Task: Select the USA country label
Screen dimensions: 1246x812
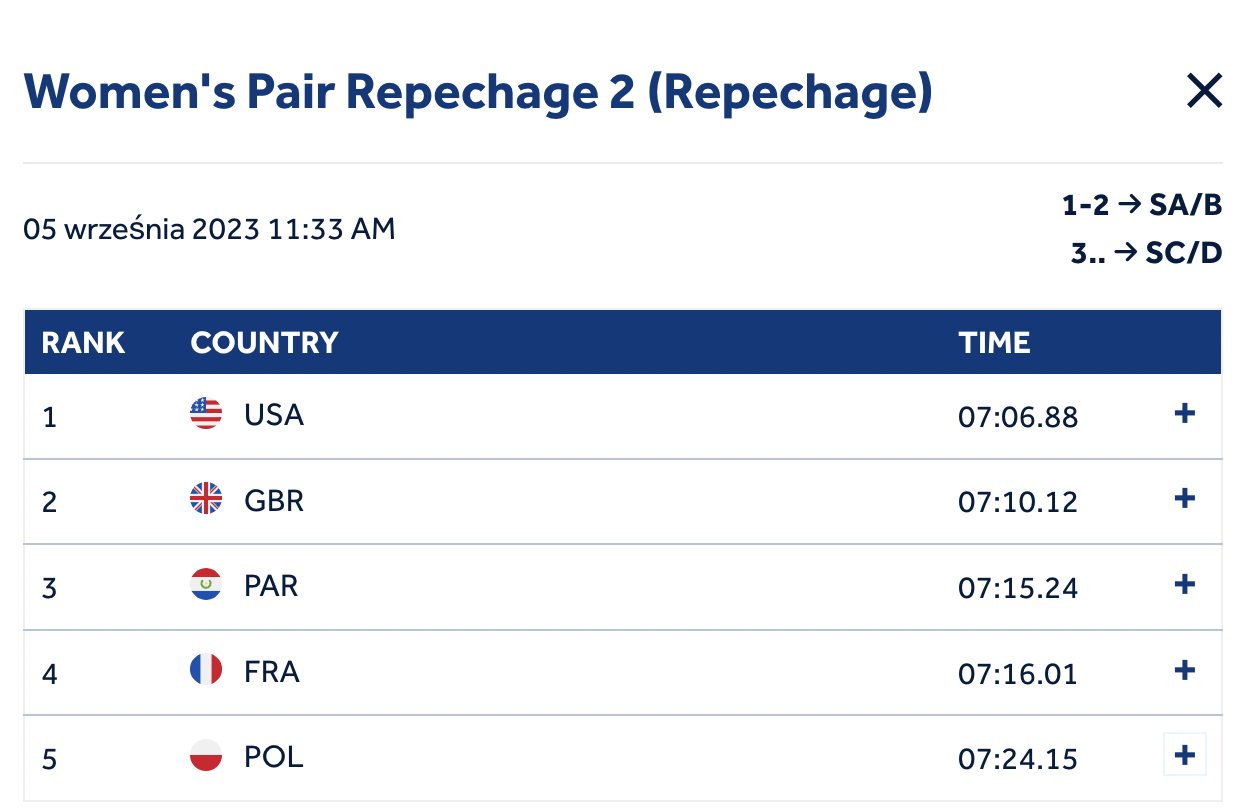Action: tap(274, 414)
